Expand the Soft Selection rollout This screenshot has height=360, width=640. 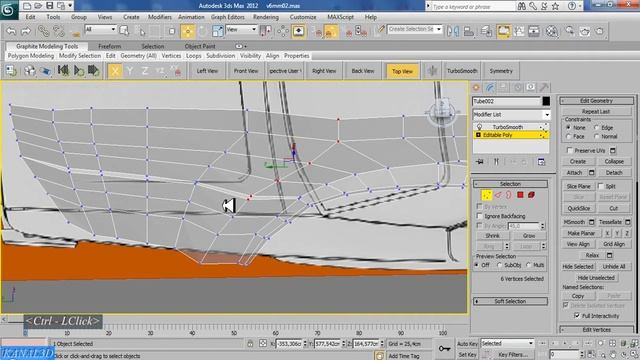click(510, 301)
